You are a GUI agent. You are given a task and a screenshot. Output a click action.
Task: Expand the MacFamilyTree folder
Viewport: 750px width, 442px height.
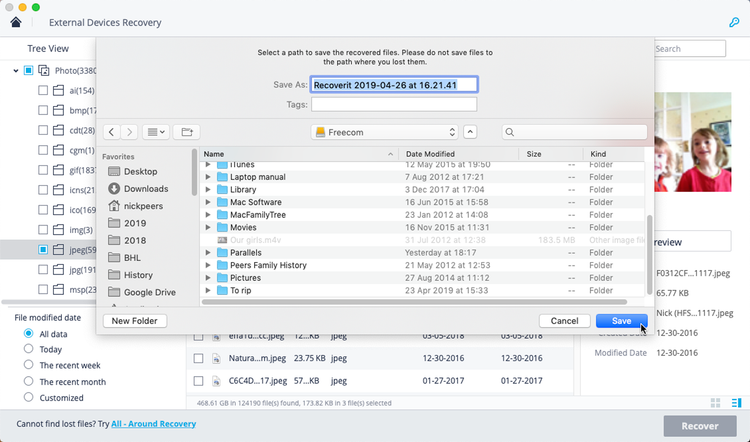pyautogui.click(x=208, y=215)
